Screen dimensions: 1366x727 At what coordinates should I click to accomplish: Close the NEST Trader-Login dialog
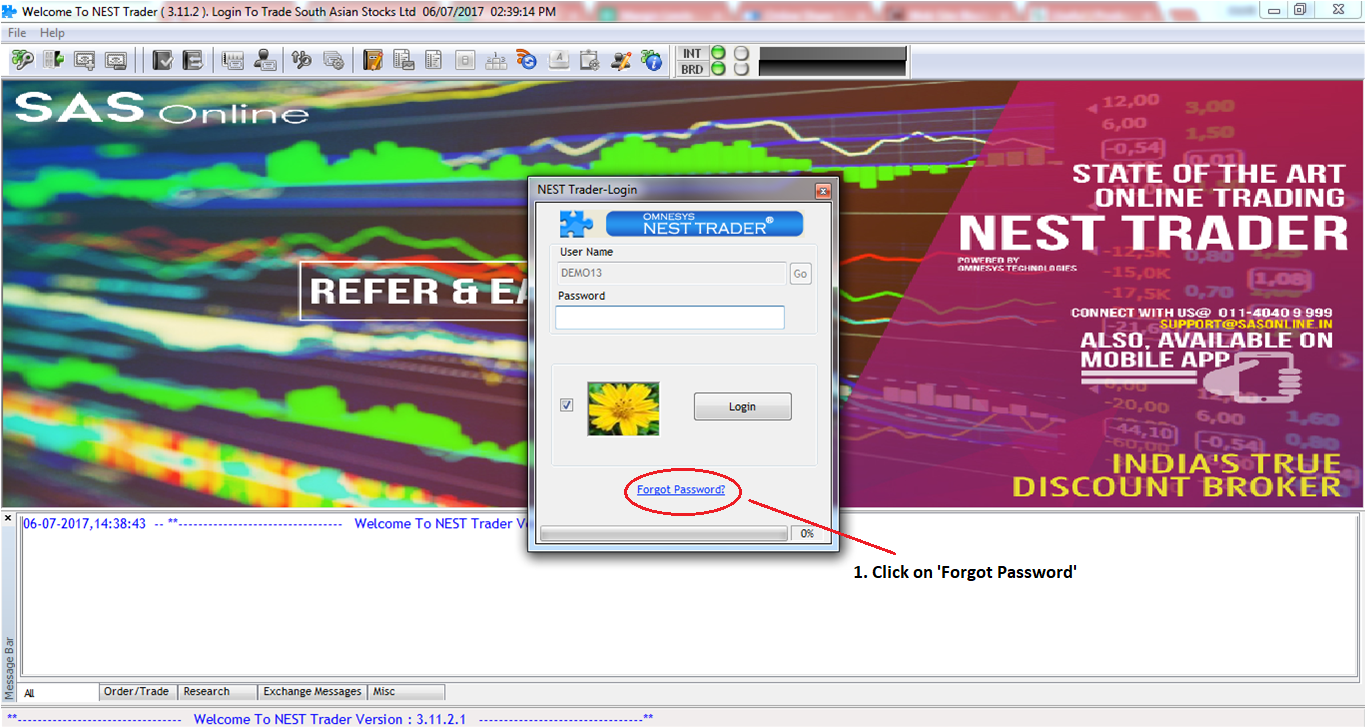(823, 190)
